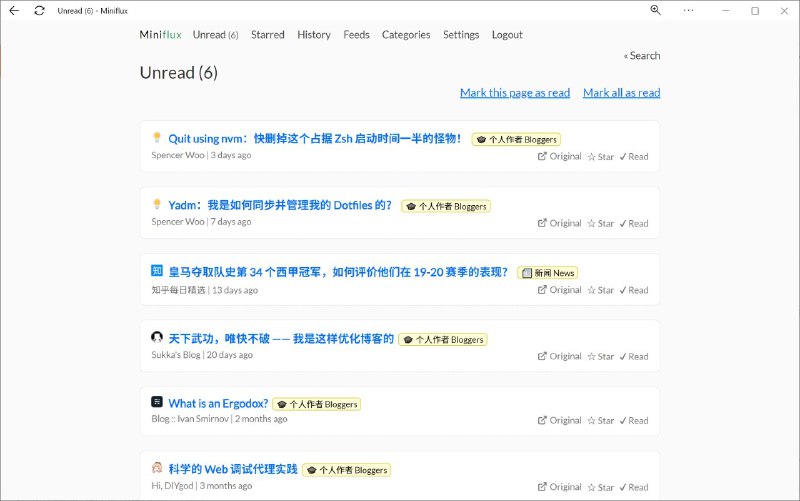Expand the Search link
800x501 pixels.
pyautogui.click(x=642, y=56)
